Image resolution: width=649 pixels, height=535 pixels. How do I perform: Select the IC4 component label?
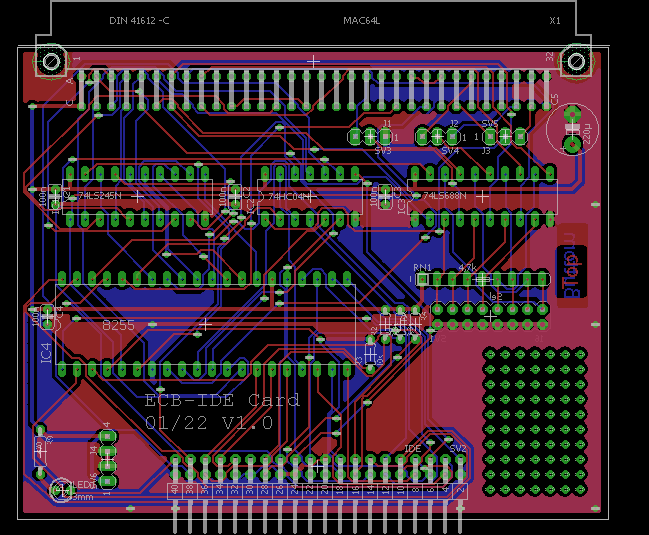tap(45, 352)
